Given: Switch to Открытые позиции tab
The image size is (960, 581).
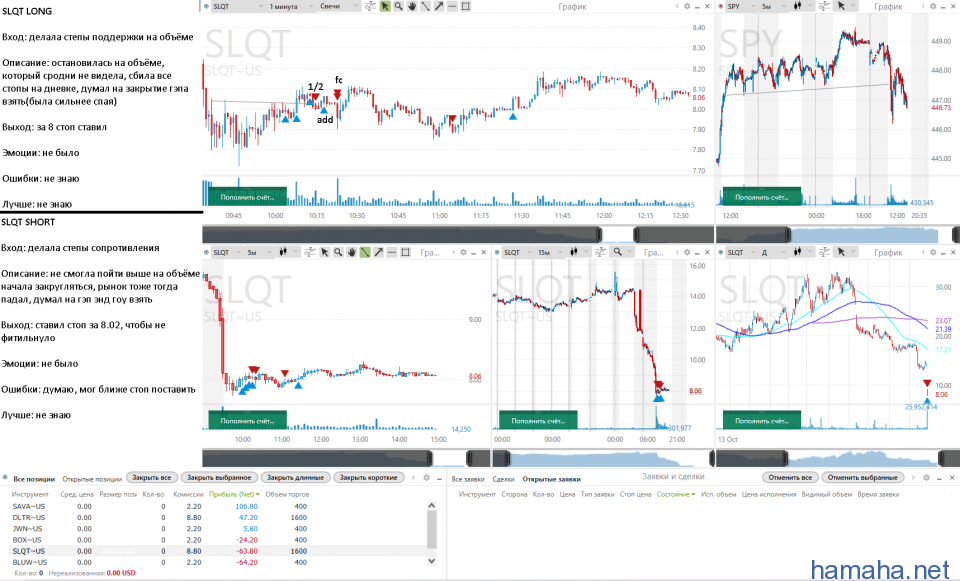Looking at the screenshot, I should [x=89, y=478].
